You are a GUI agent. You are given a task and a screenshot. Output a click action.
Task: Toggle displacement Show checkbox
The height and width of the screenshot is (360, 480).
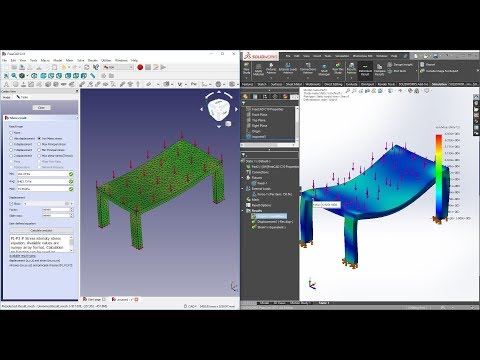click(11, 203)
